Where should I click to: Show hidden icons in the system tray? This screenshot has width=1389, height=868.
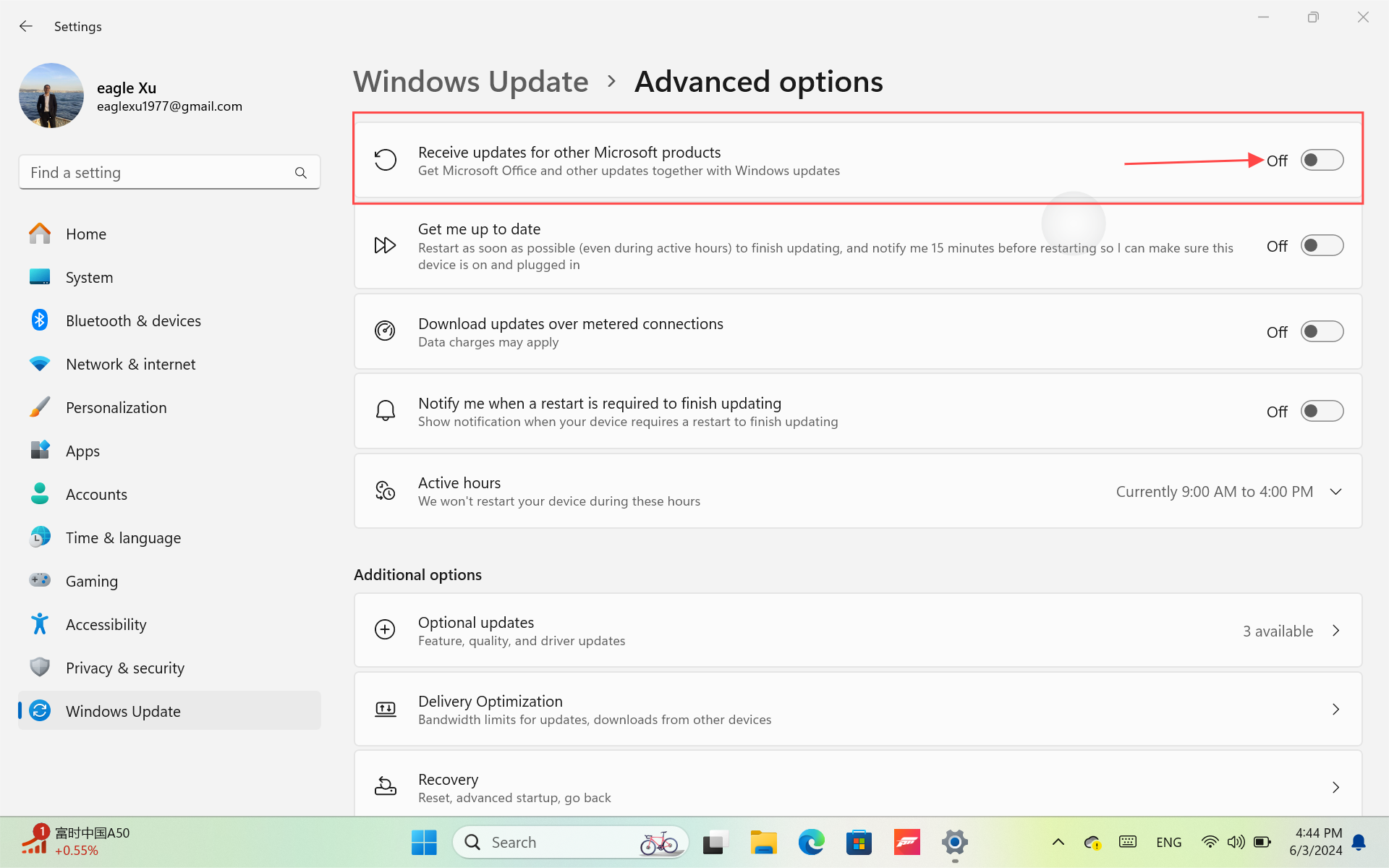pyautogui.click(x=1058, y=842)
